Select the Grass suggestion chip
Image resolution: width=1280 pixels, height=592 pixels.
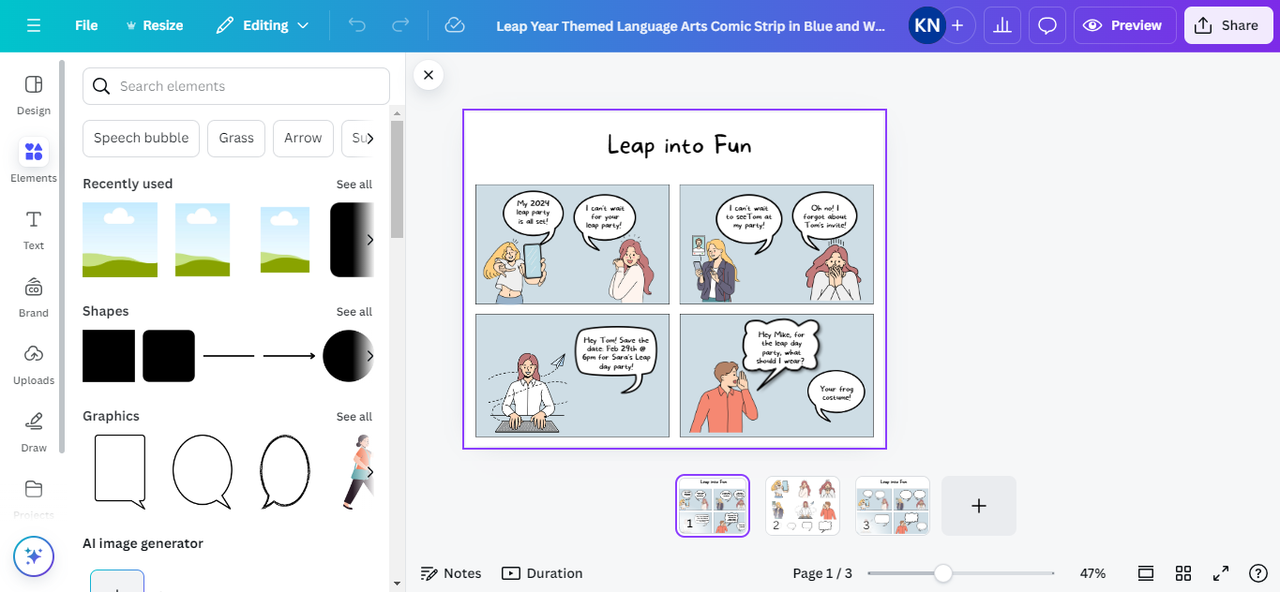(236, 138)
